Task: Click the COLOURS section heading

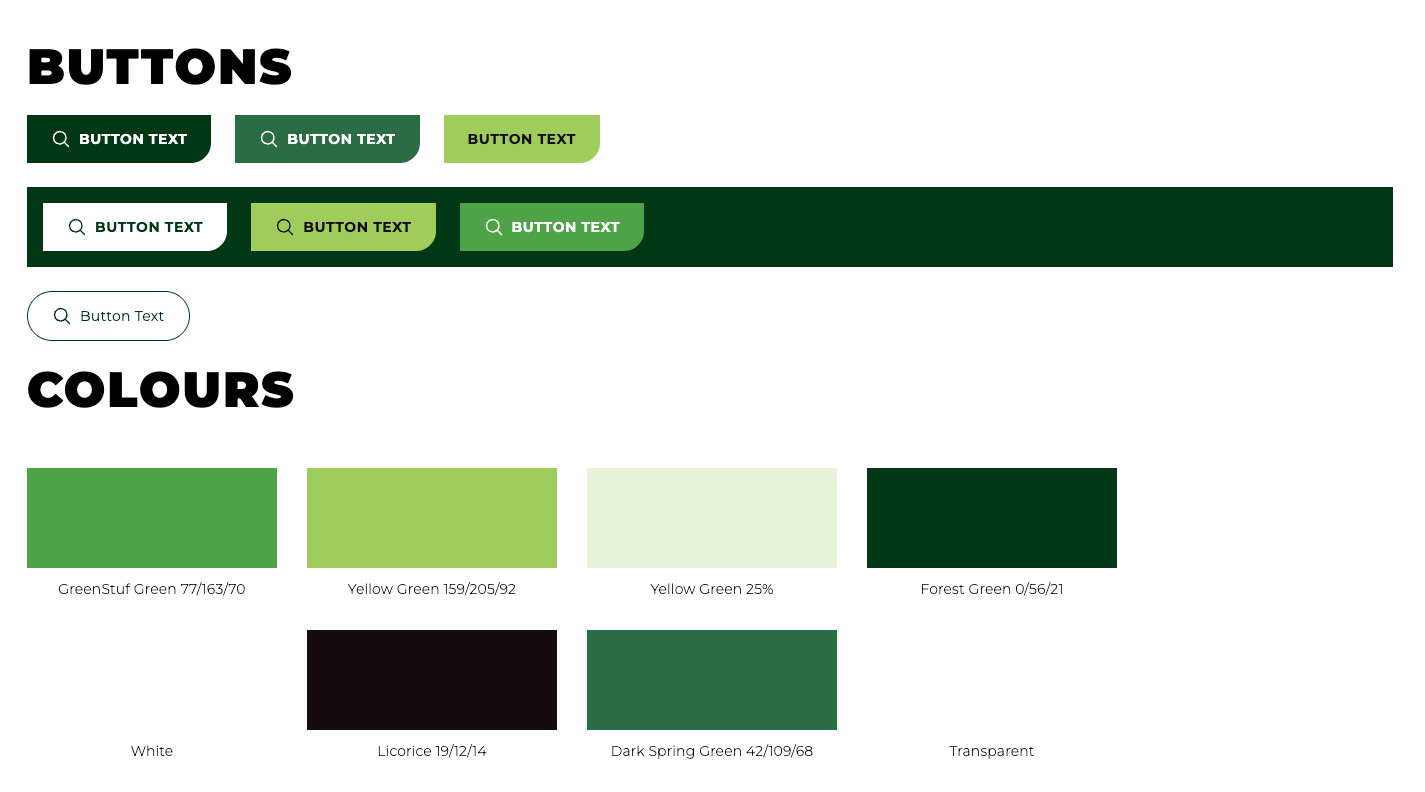Action: click(161, 390)
